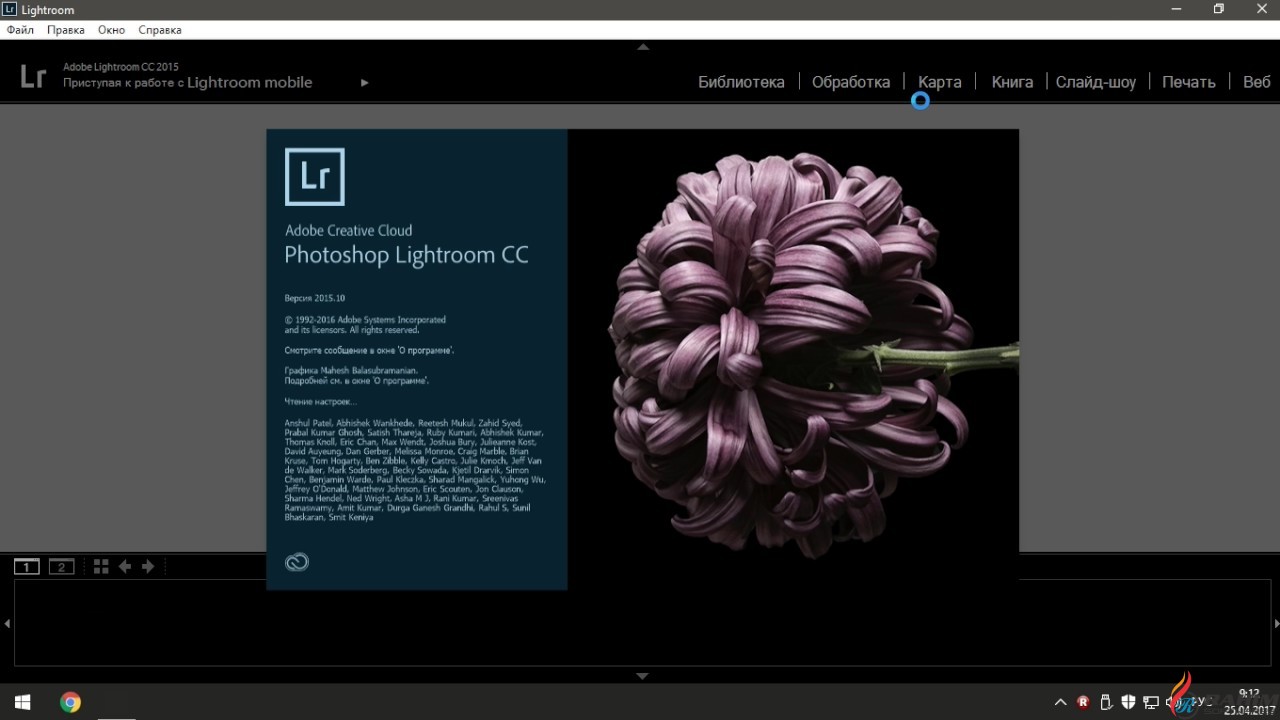Click the network icon in the system tray
This screenshot has width=1280, height=720.
tap(1152, 702)
